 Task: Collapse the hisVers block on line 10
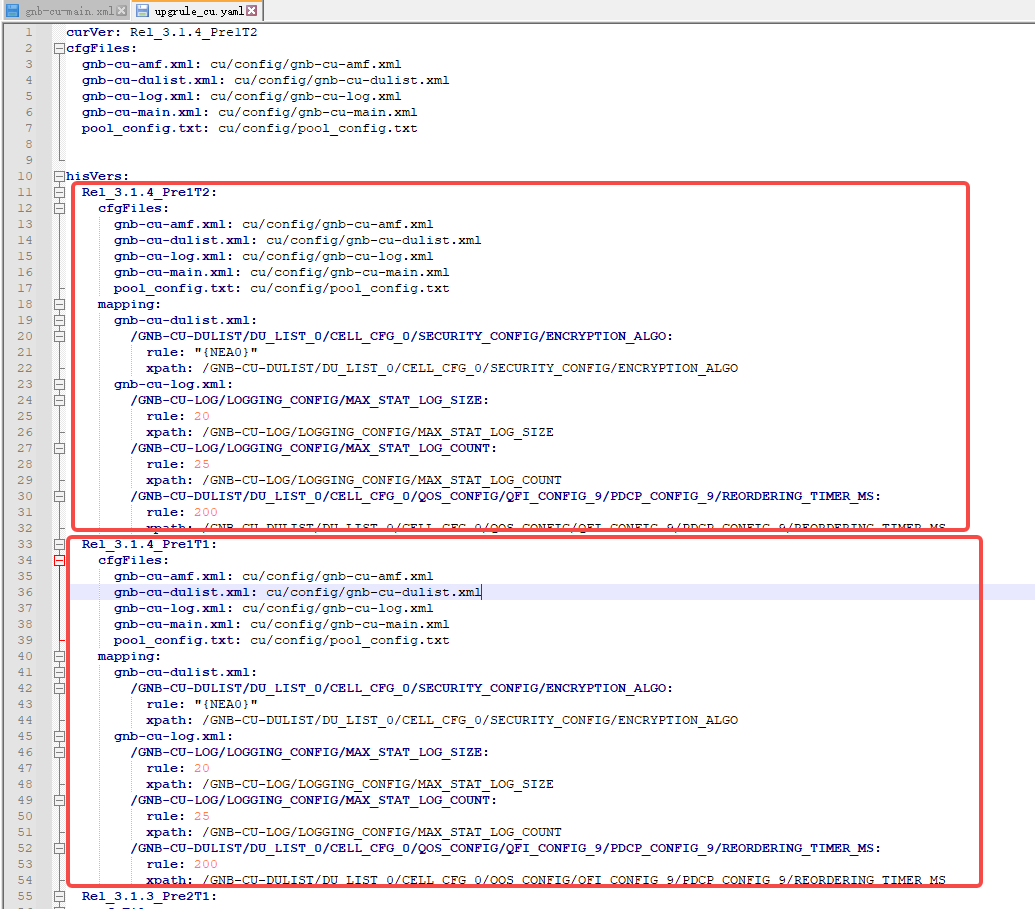59,176
